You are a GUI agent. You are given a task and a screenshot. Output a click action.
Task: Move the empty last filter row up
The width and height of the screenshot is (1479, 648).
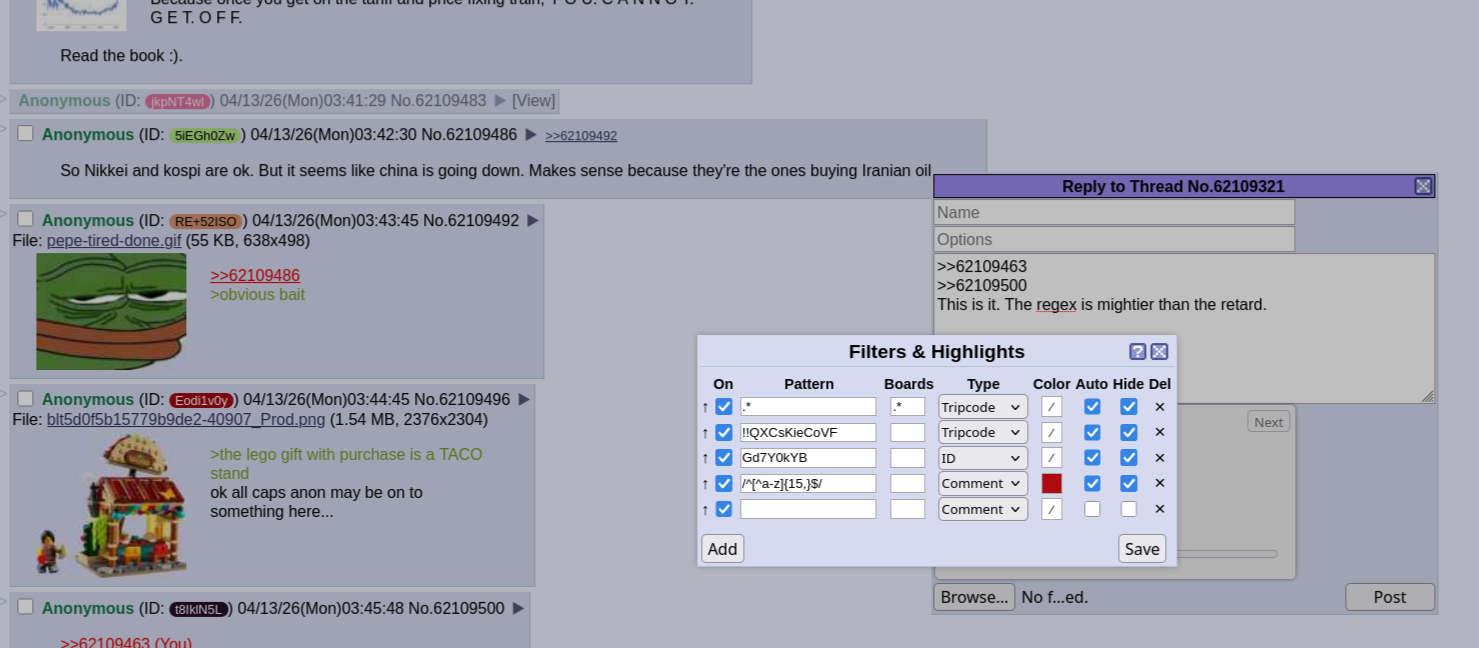[705, 509]
